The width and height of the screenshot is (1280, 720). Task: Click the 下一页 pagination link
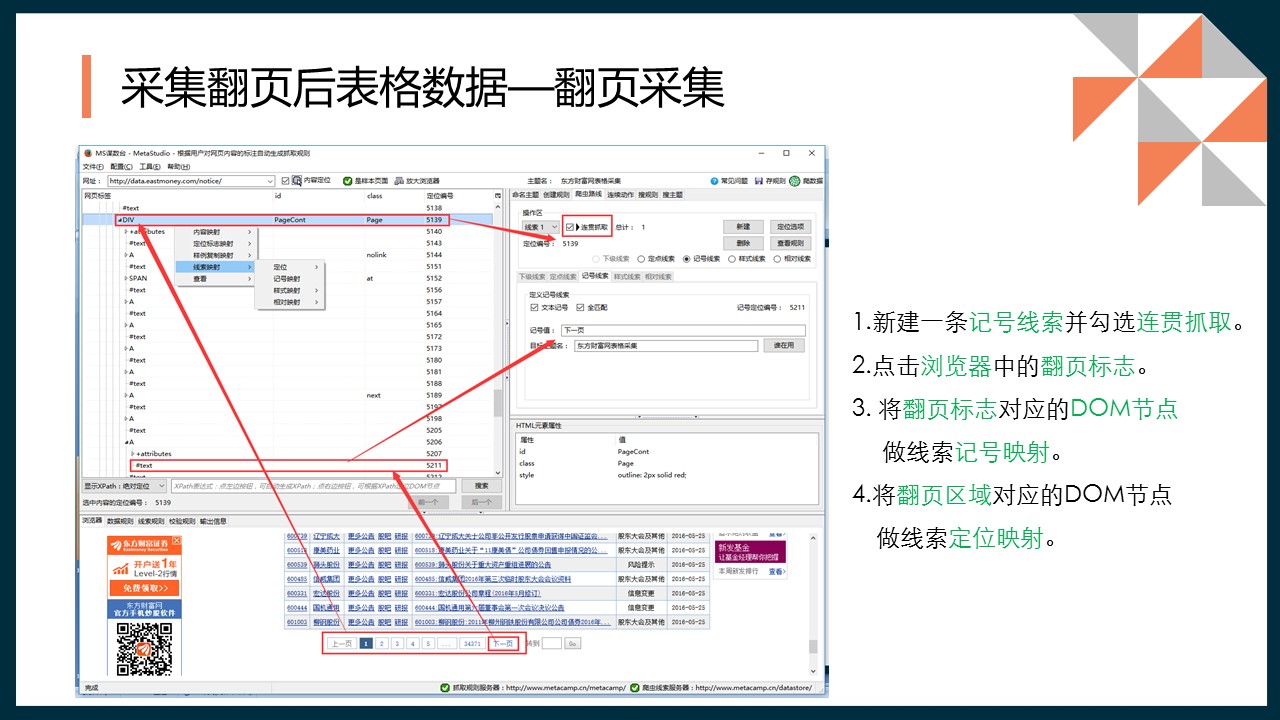(x=503, y=644)
